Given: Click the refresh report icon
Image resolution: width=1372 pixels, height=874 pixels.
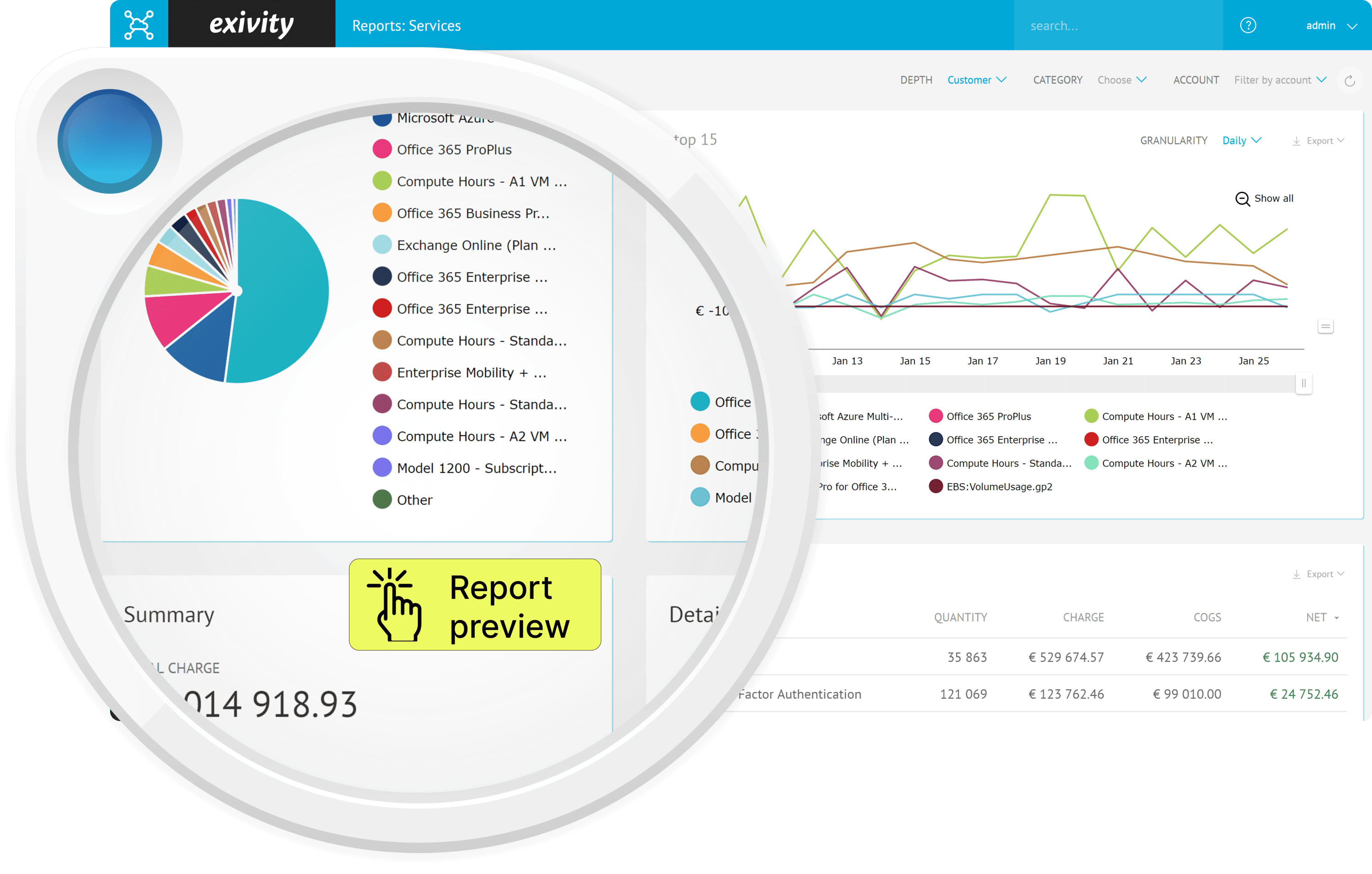Looking at the screenshot, I should 1349,81.
